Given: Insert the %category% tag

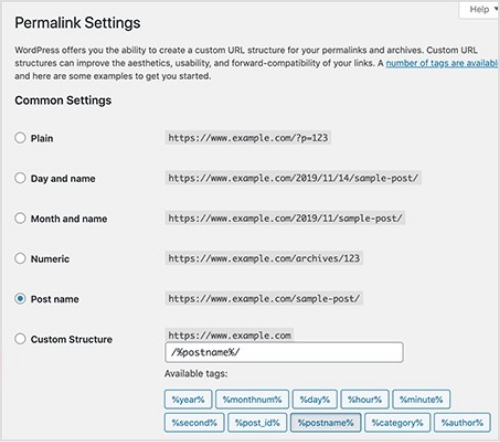Looking at the screenshot, I should (x=397, y=423).
